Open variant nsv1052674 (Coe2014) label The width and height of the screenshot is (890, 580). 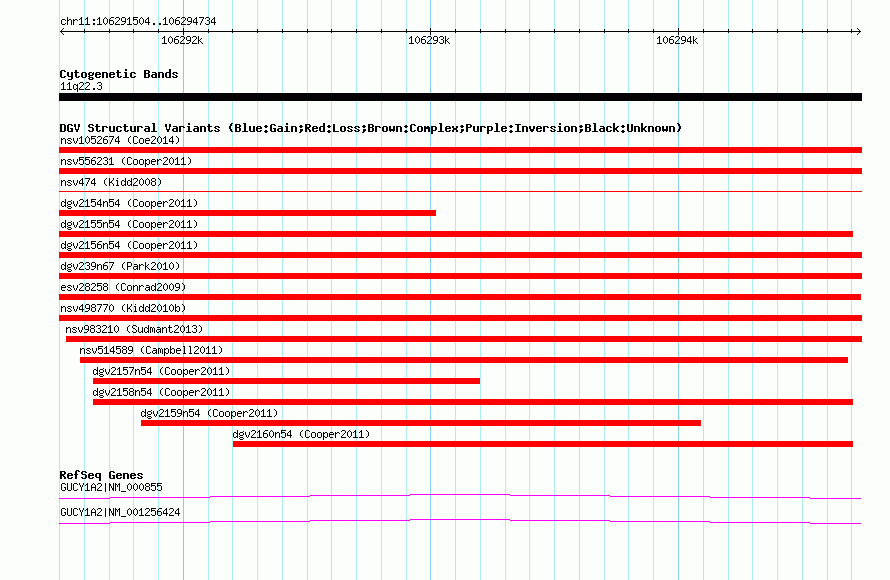120,140
